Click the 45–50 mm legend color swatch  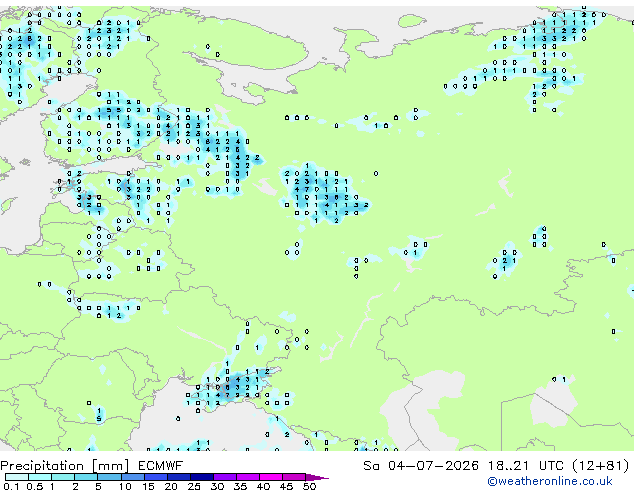(294, 477)
